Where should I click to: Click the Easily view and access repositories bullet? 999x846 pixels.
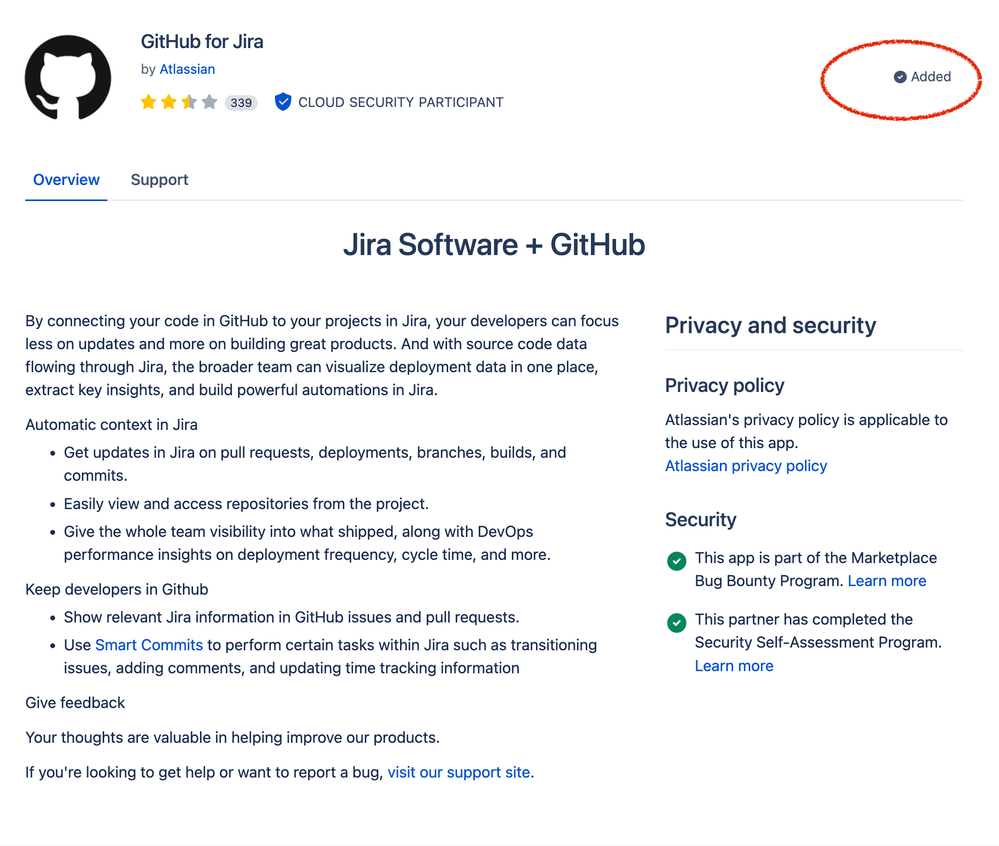pyautogui.click(x=246, y=504)
